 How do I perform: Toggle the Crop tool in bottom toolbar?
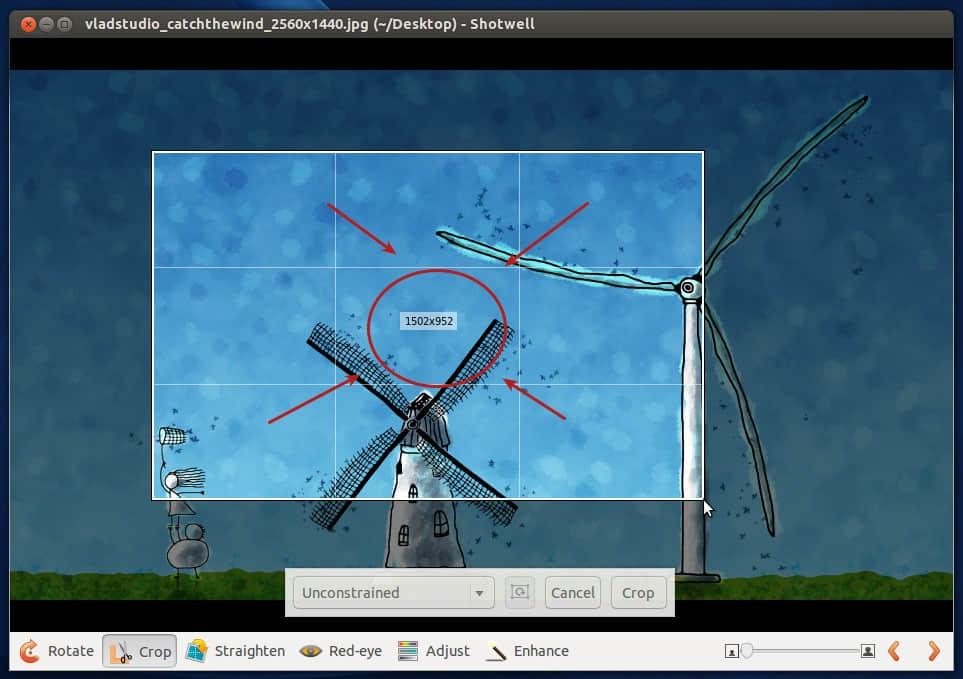click(x=140, y=651)
